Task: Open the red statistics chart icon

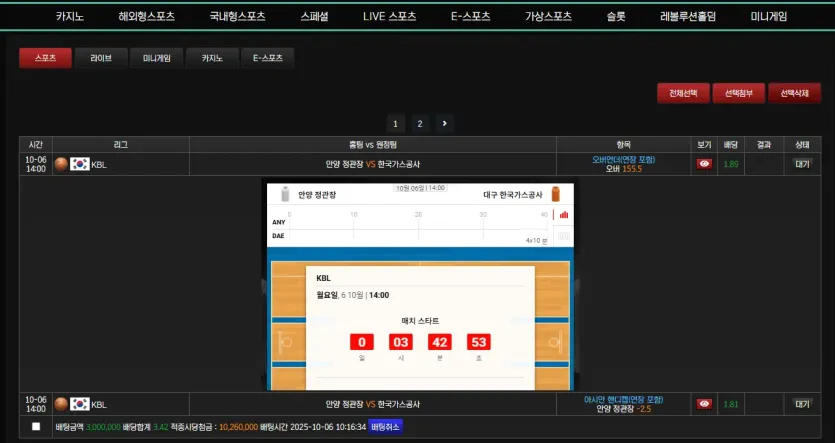Action: (564, 215)
